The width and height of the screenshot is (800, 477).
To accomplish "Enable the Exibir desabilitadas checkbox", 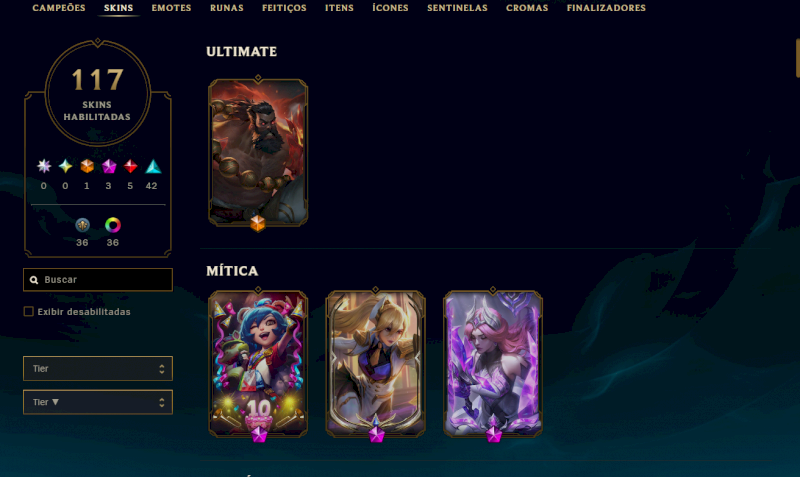I will tap(29, 312).
